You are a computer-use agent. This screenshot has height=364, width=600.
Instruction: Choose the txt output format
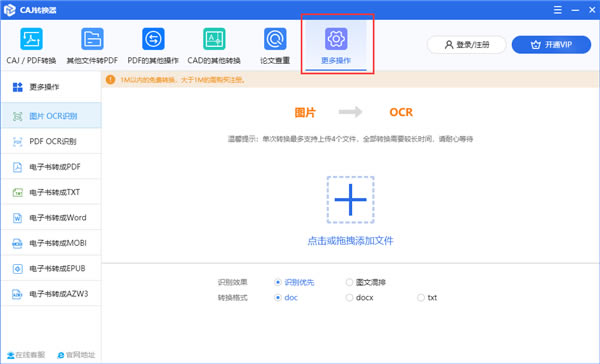[x=421, y=297]
